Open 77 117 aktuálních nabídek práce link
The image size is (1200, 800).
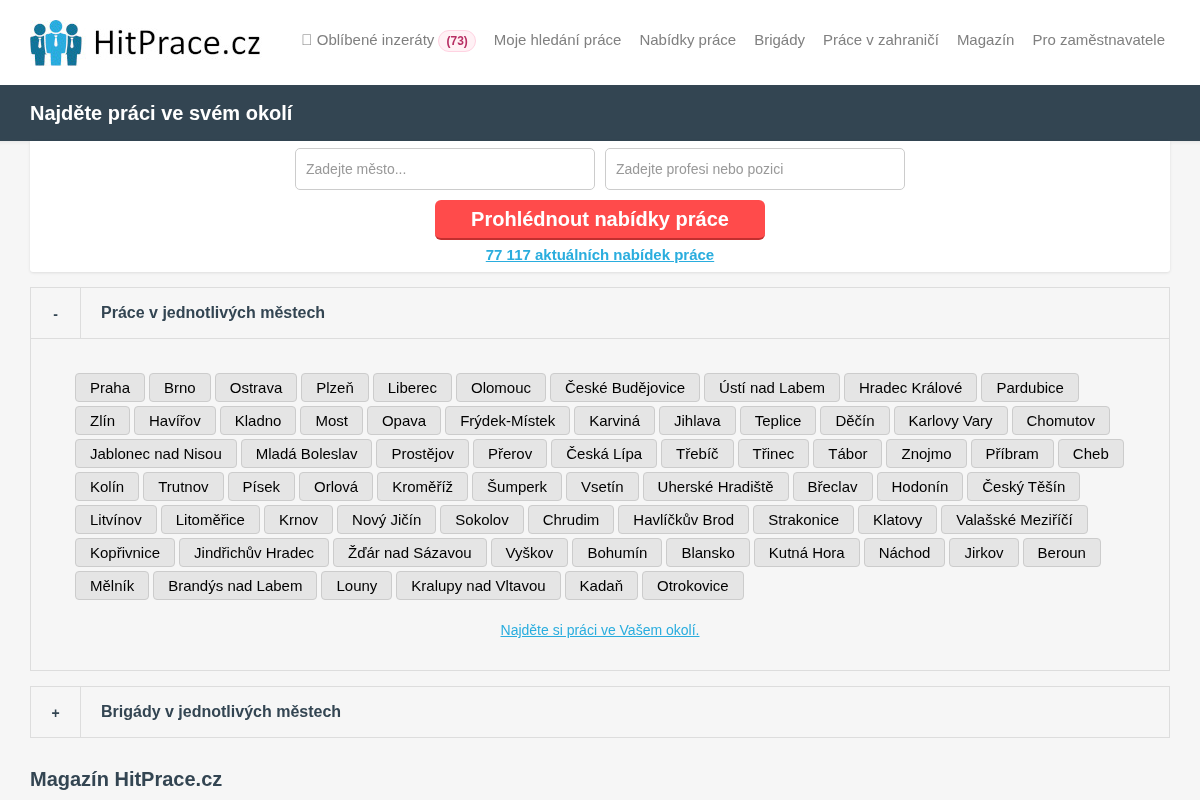point(600,254)
